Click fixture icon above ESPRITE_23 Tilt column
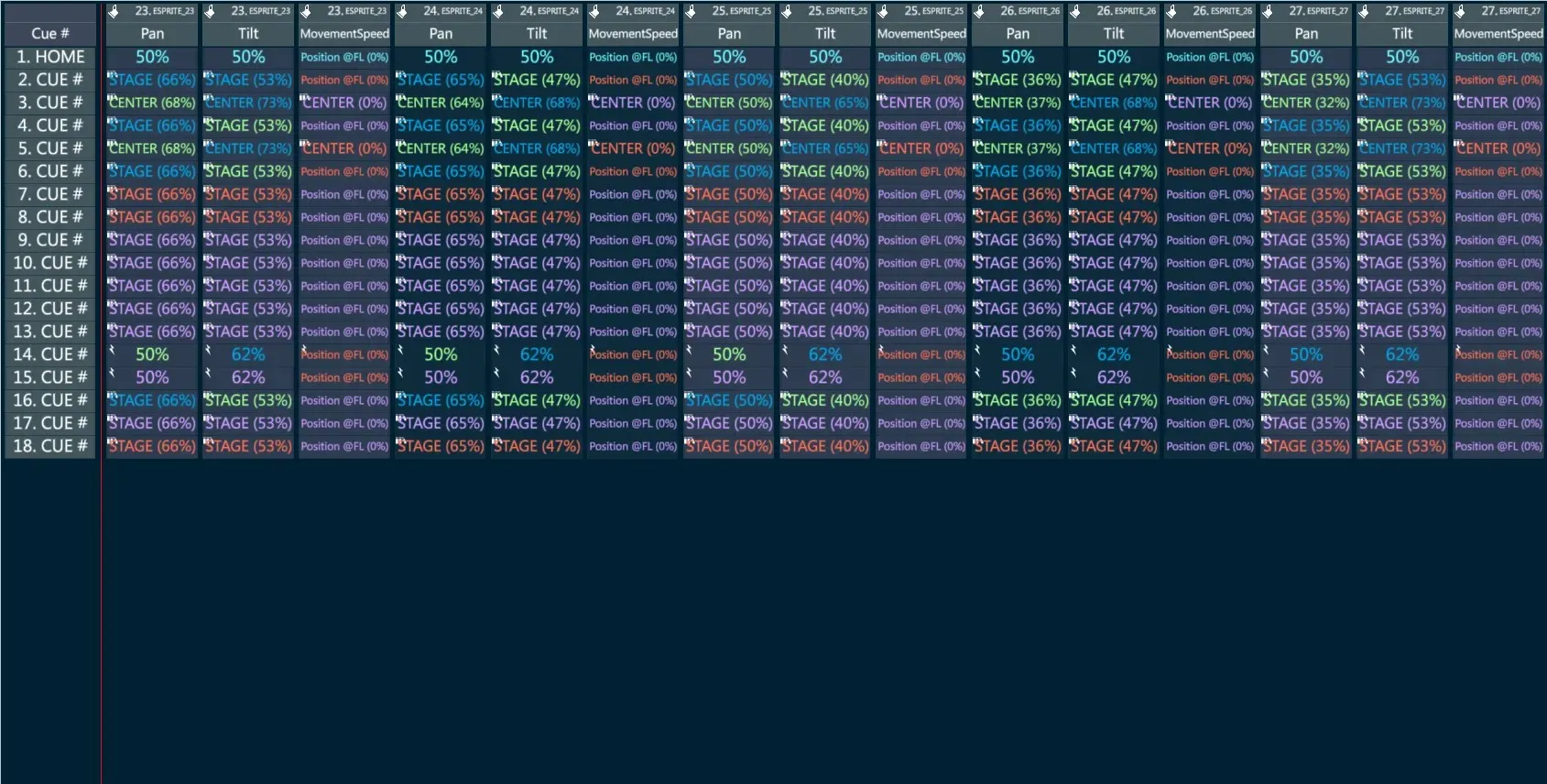 [x=210, y=12]
